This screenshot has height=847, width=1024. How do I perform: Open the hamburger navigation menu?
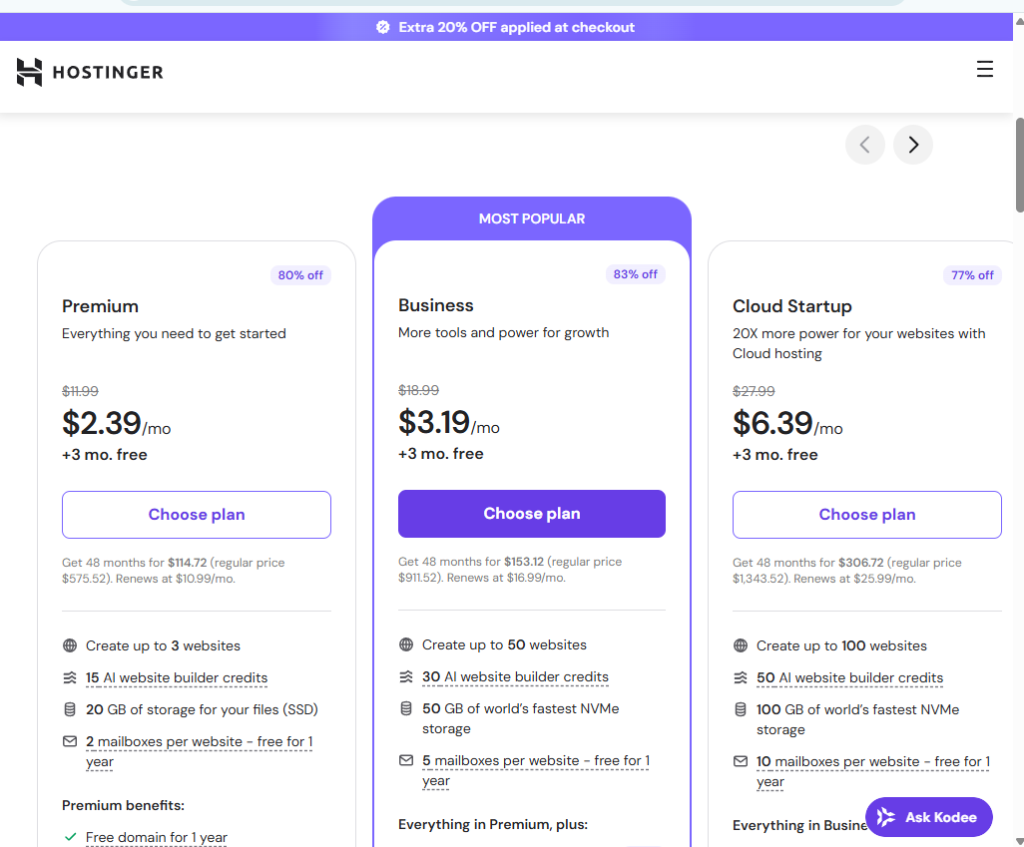[x=985, y=69]
